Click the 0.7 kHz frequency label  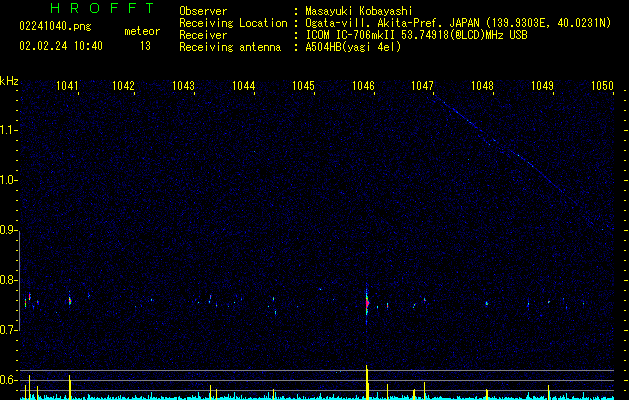tap(9, 330)
